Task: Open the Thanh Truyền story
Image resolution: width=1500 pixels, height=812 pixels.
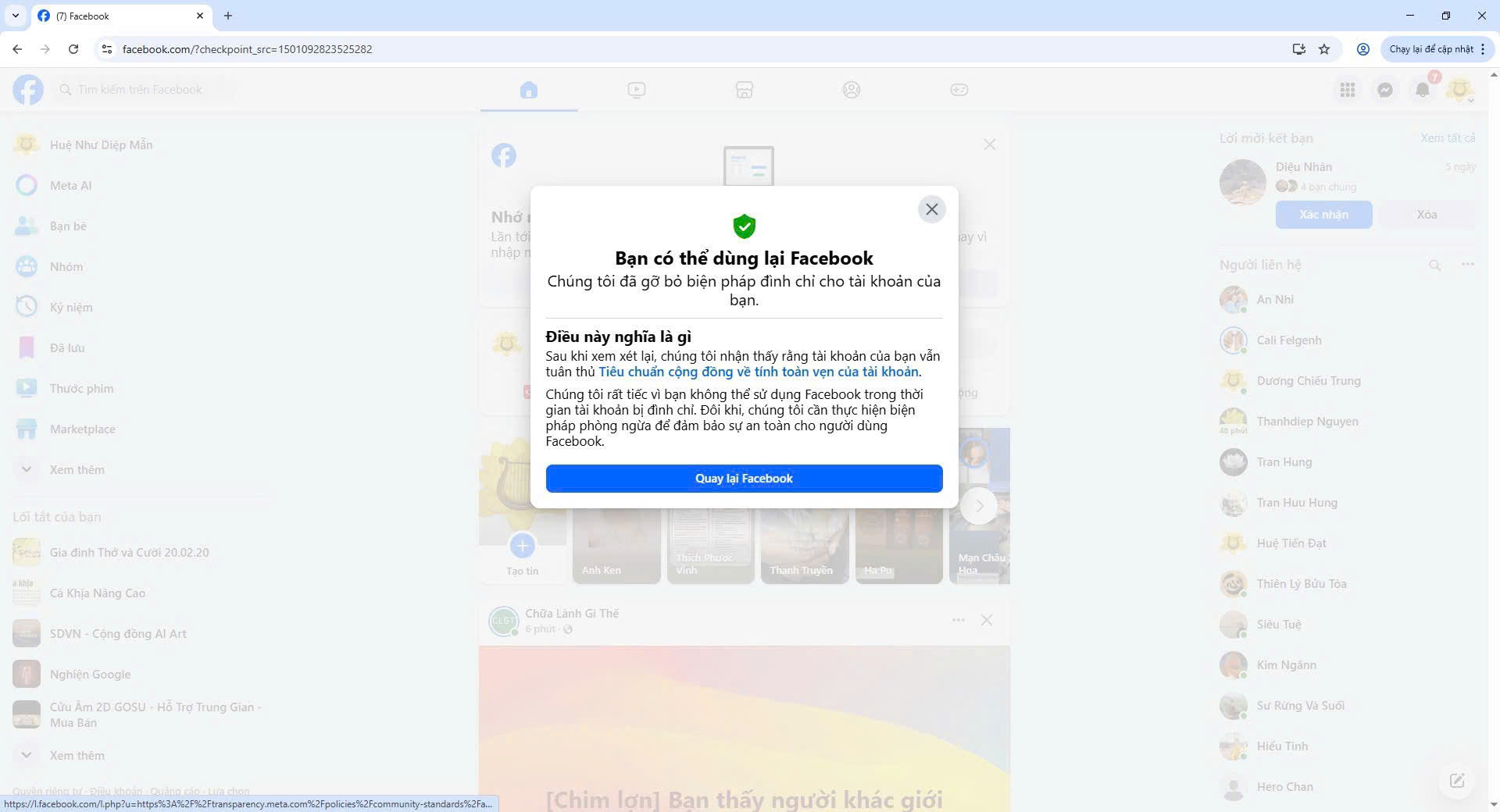Action: pos(805,545)
